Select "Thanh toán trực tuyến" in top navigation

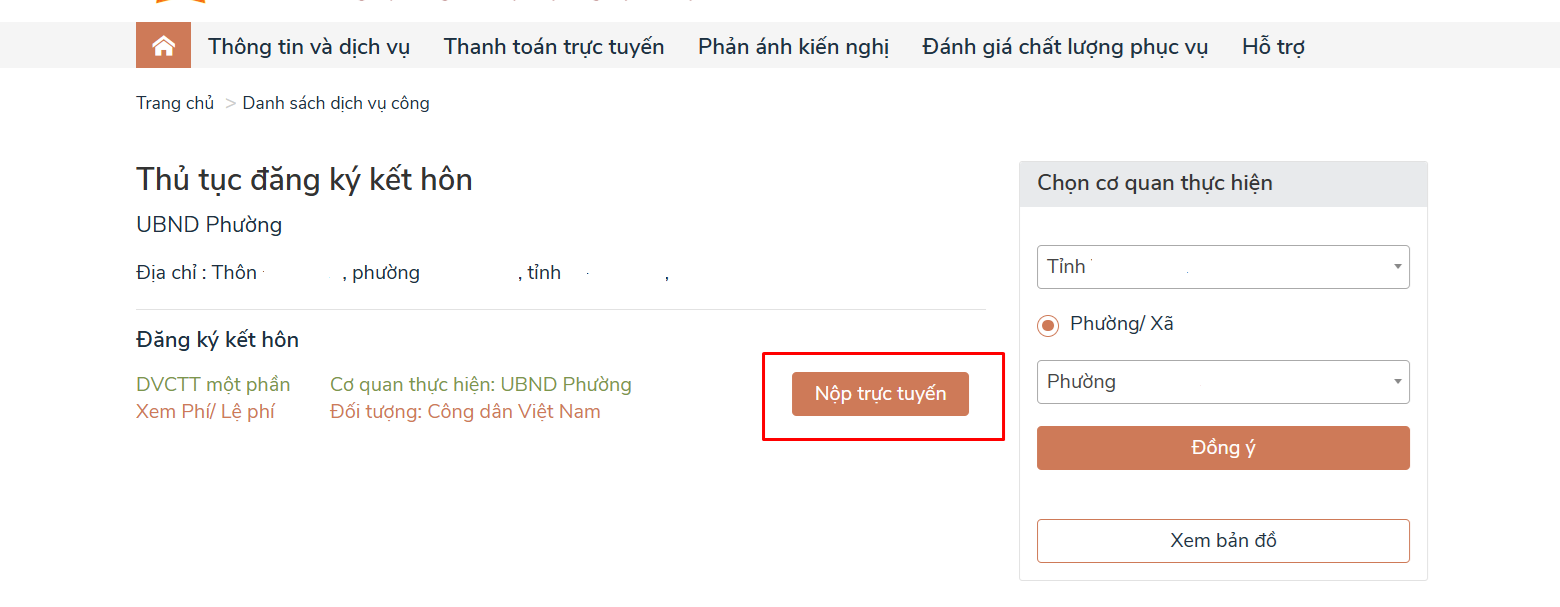pos(554,45)
